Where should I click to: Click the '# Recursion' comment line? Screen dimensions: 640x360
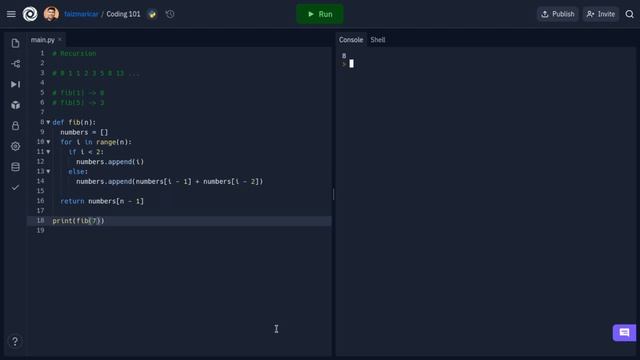coord(74,53)
